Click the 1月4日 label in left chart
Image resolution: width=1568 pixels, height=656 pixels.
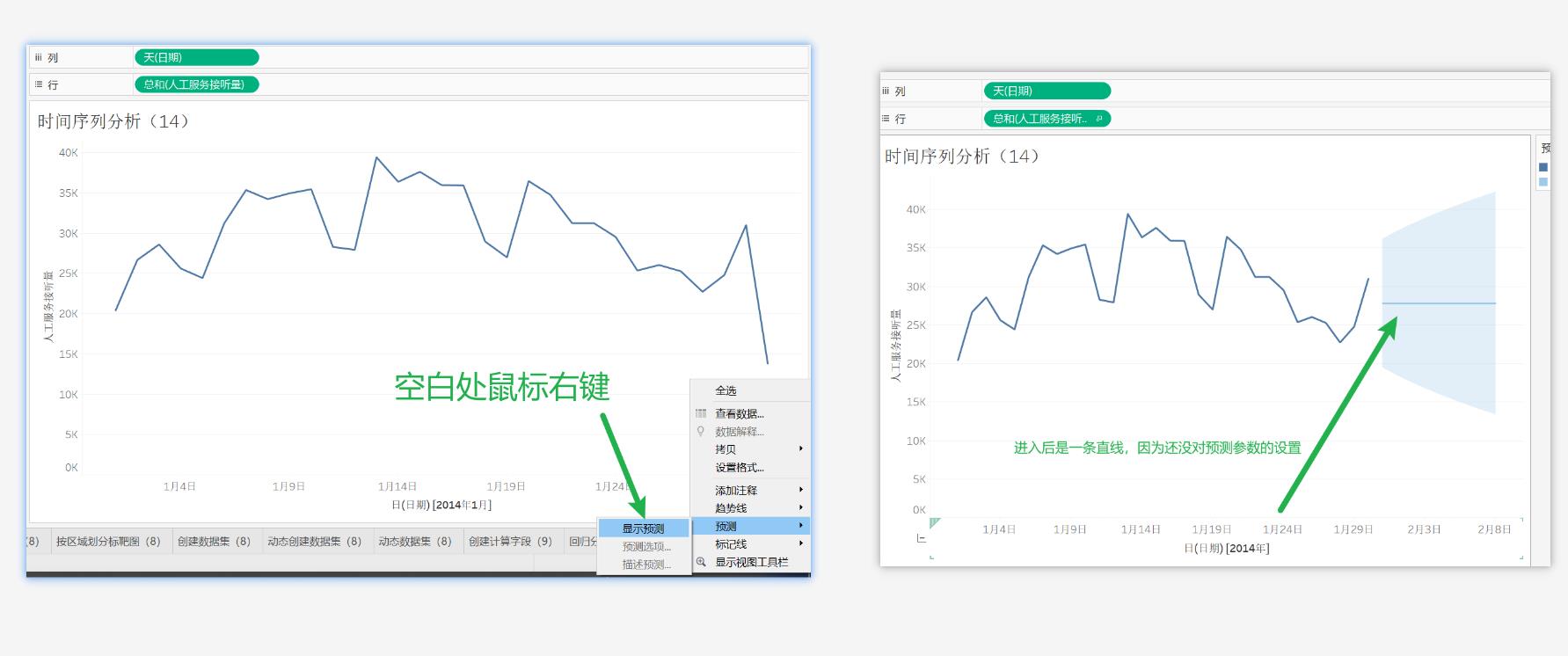coord(179,486)
